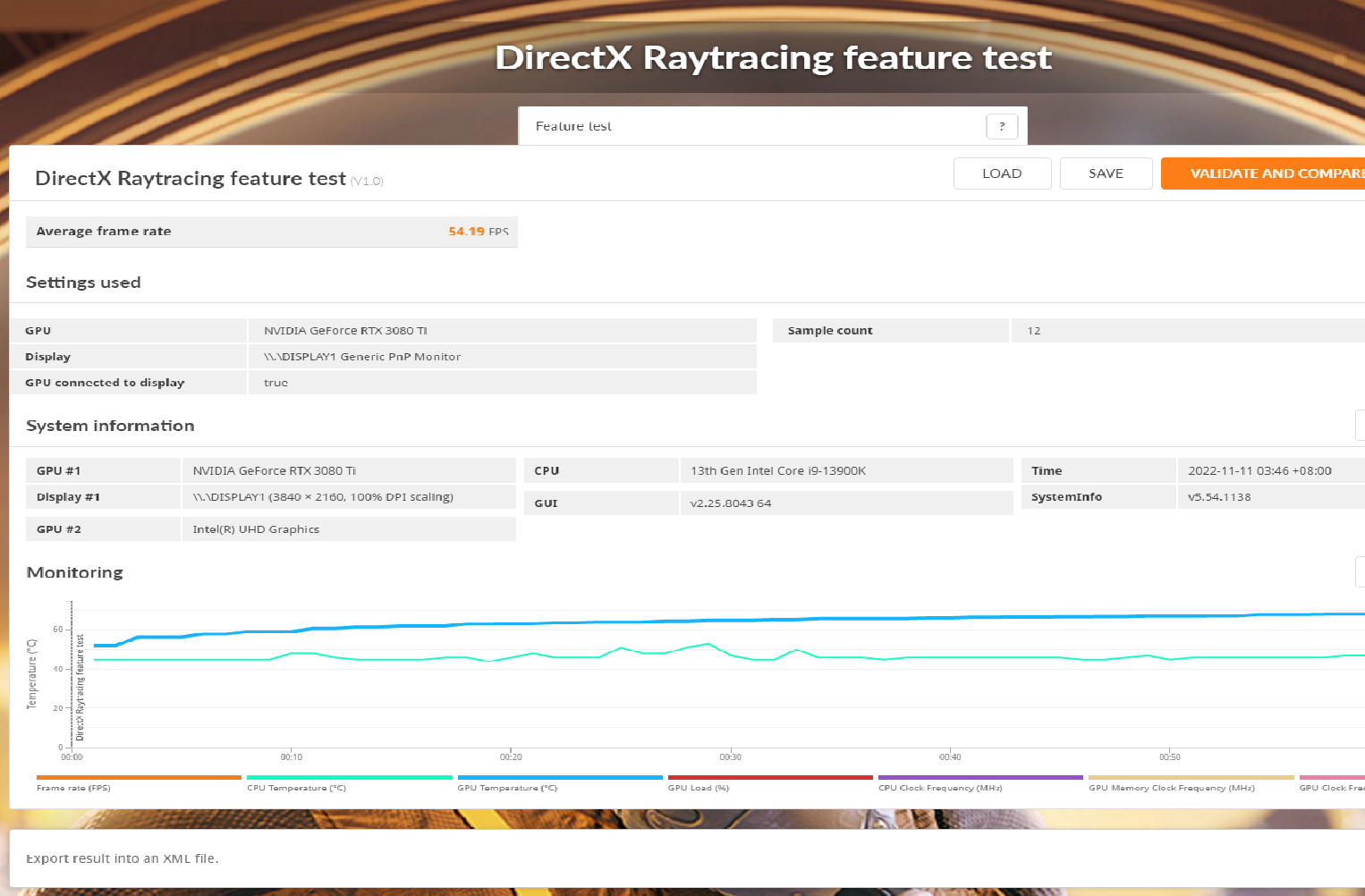This screenshot has height=896, width=1365.
Task: Click the LOAD button
Action: coord(1002,173)
